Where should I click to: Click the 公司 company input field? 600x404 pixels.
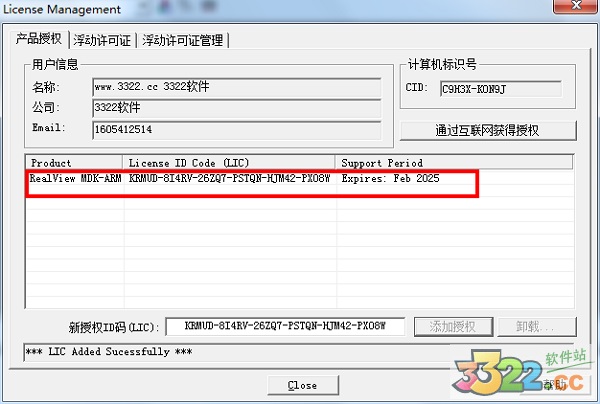click(x=236, y=108)
